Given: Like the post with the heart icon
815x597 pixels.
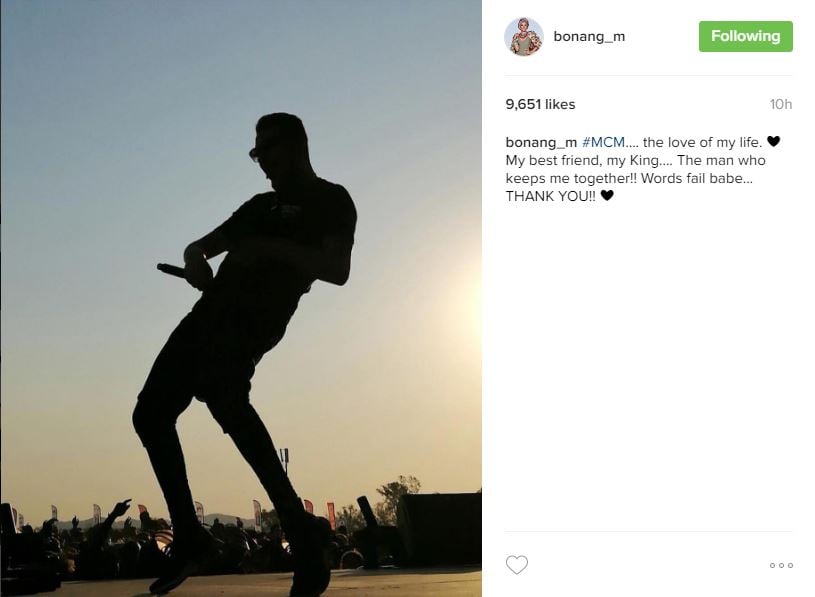Looking at the screenshot, I should 517,565.
